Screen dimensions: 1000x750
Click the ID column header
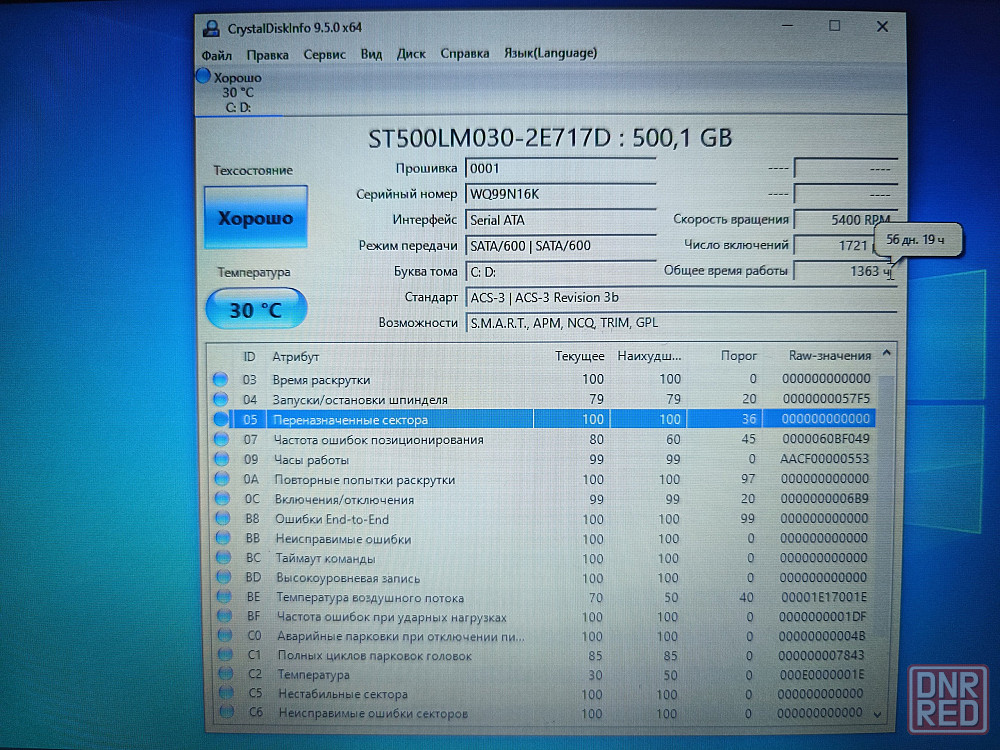[x=249, y=357]
